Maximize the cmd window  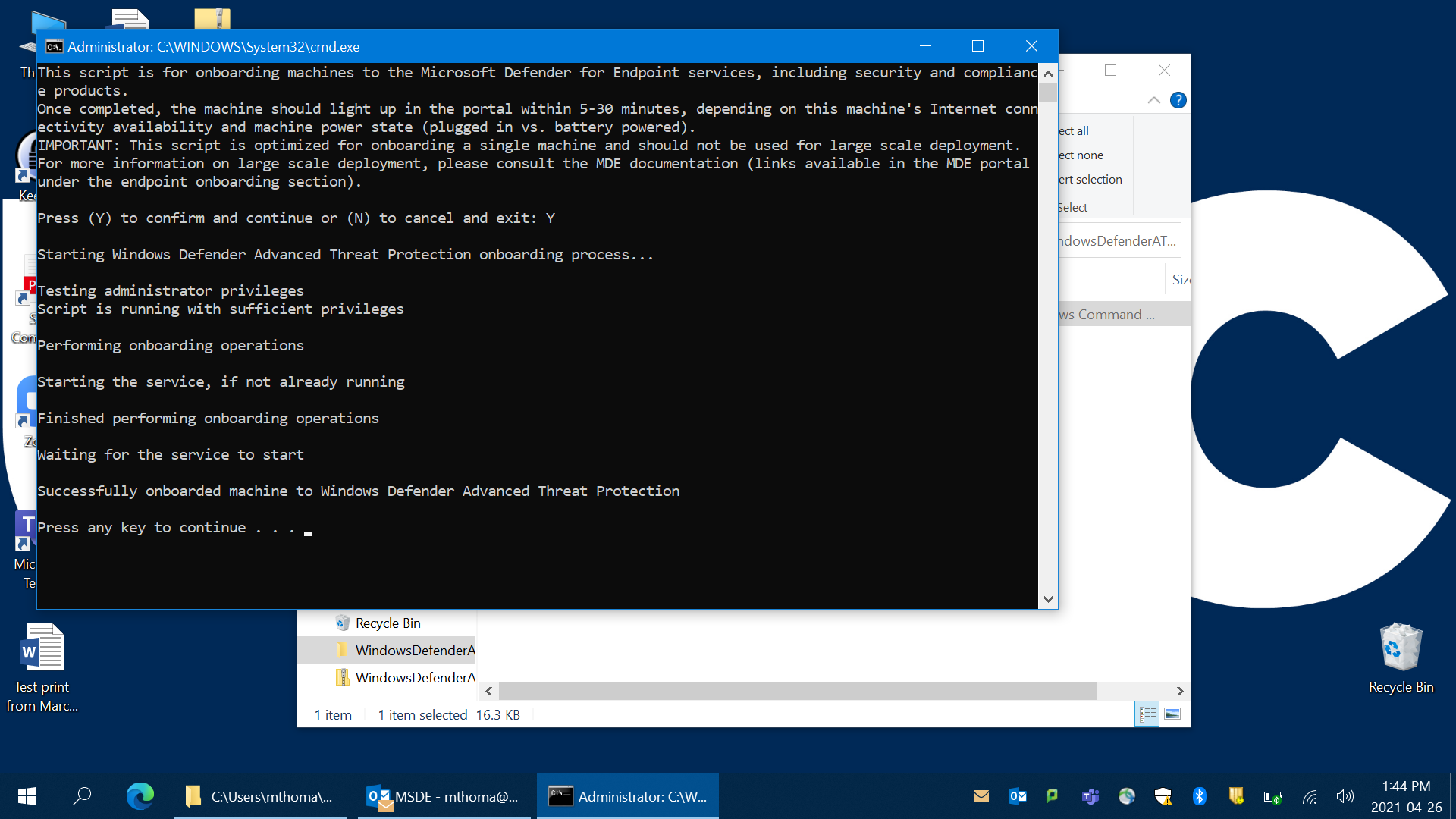click(977, 46)
